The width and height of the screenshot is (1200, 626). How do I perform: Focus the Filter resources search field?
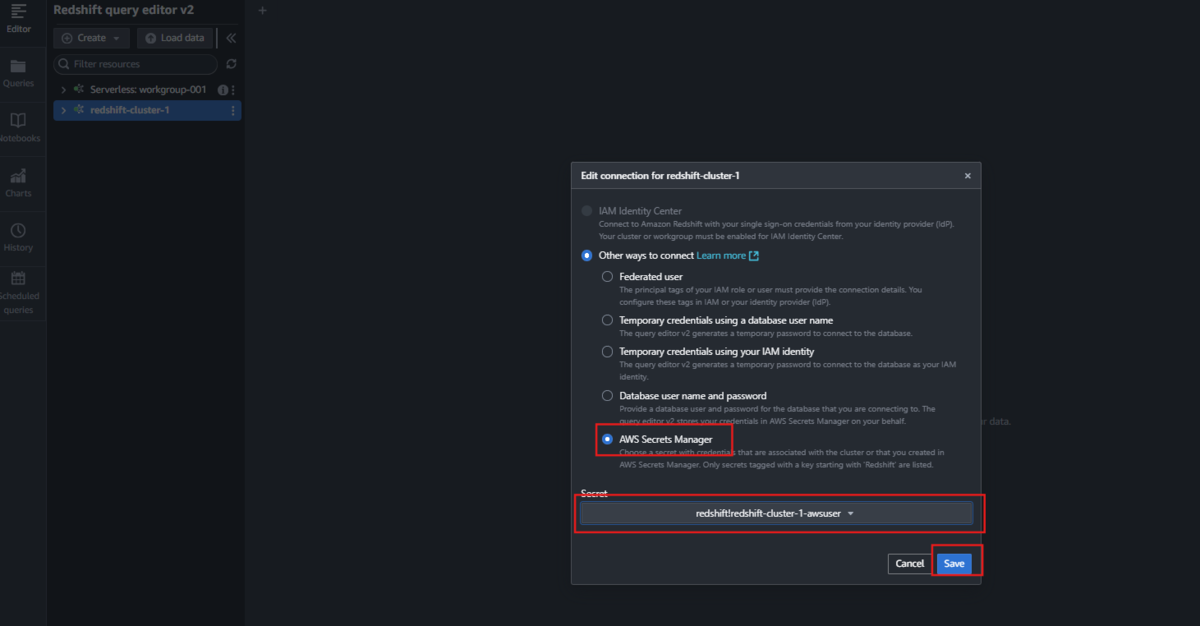coord(135,64)
